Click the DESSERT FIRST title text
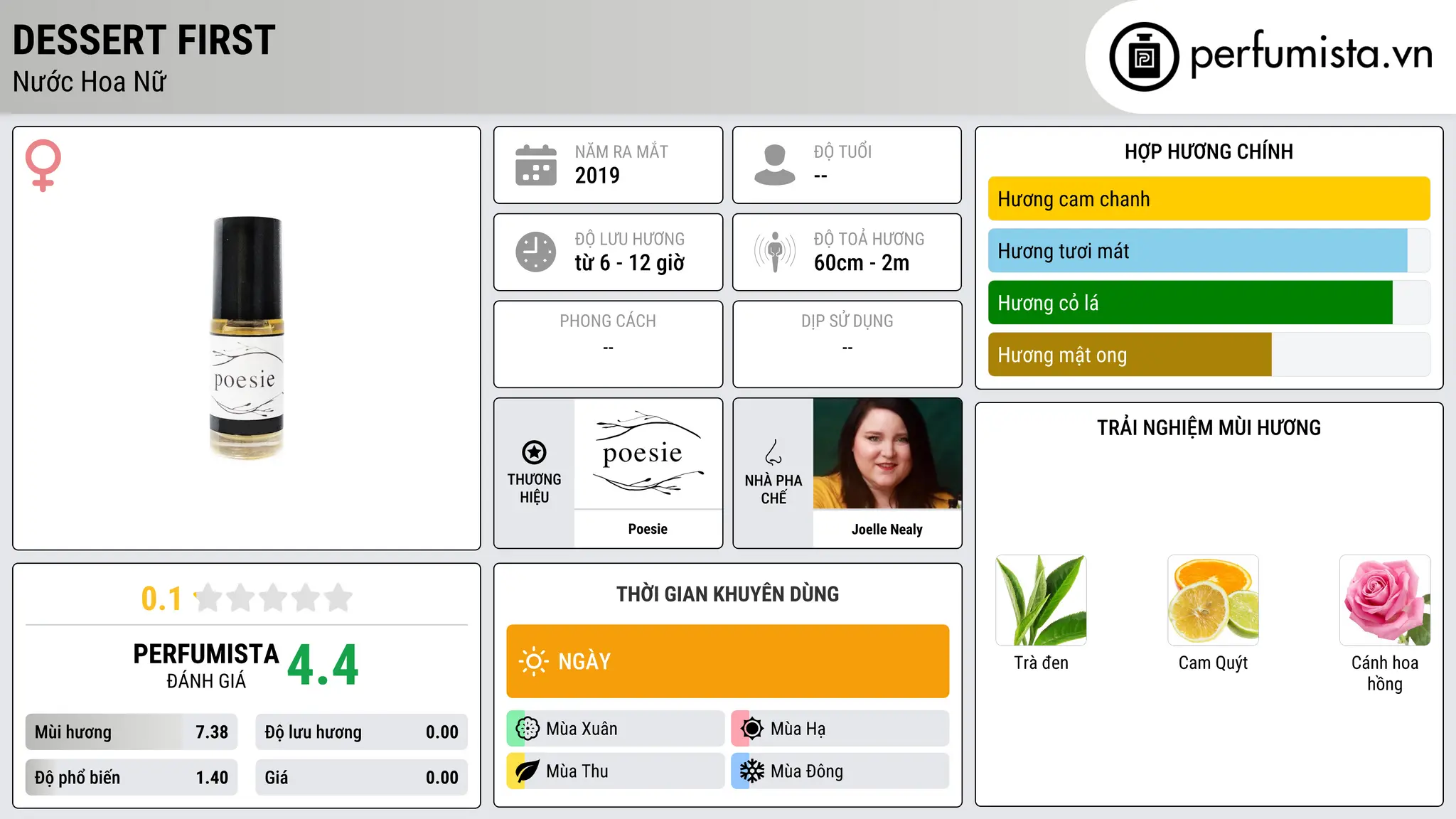This screenshot has width=1456, height=819. 144,40
